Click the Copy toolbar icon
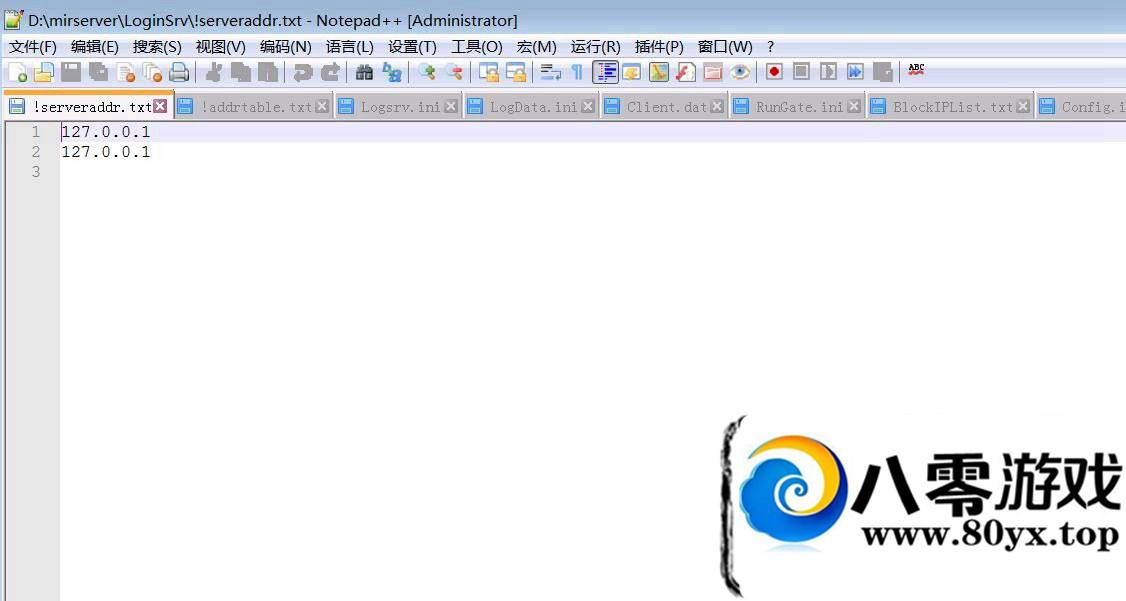The height and width of the screenshot is (601, 1126). 241,72
